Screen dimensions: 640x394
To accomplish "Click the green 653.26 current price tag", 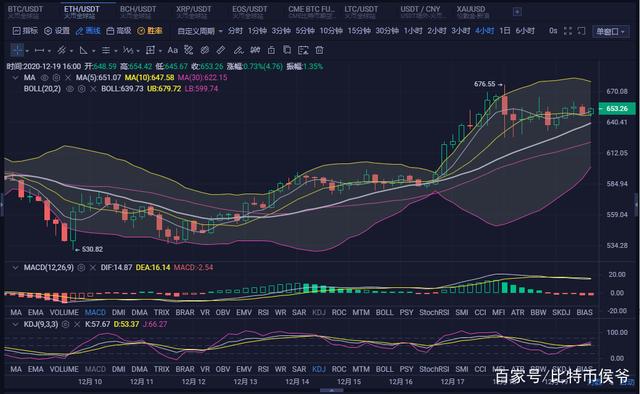I will tap(617, 109).
